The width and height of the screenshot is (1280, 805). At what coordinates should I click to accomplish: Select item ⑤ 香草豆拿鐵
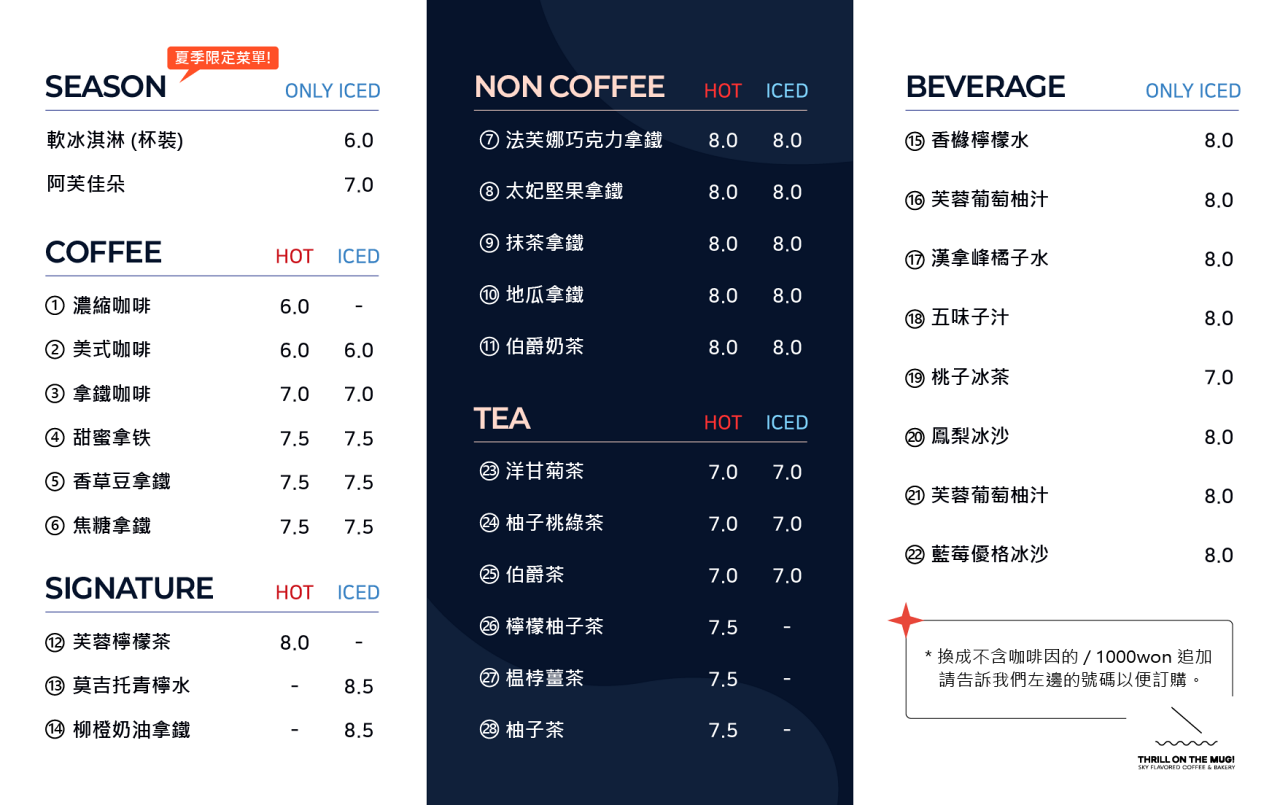108,482
